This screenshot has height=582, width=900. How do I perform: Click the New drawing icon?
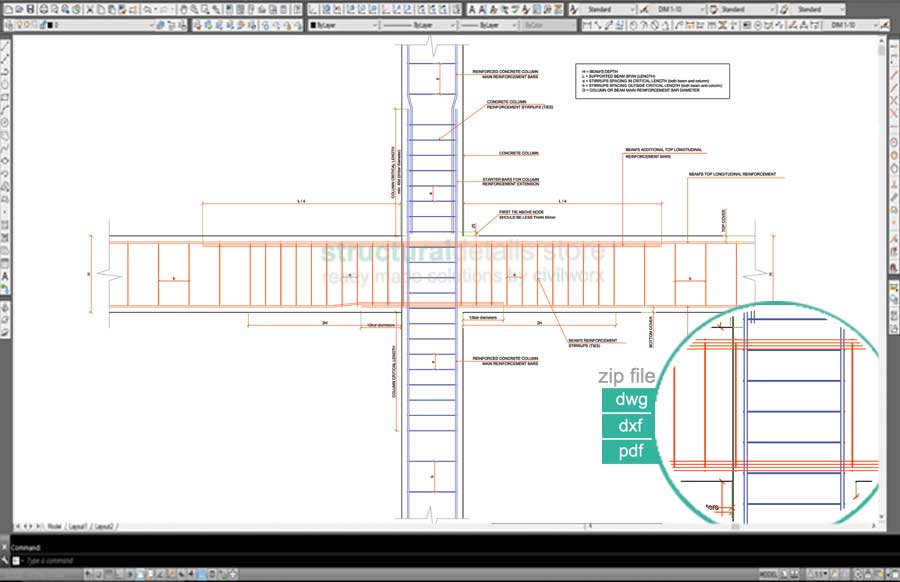(6, 9)
